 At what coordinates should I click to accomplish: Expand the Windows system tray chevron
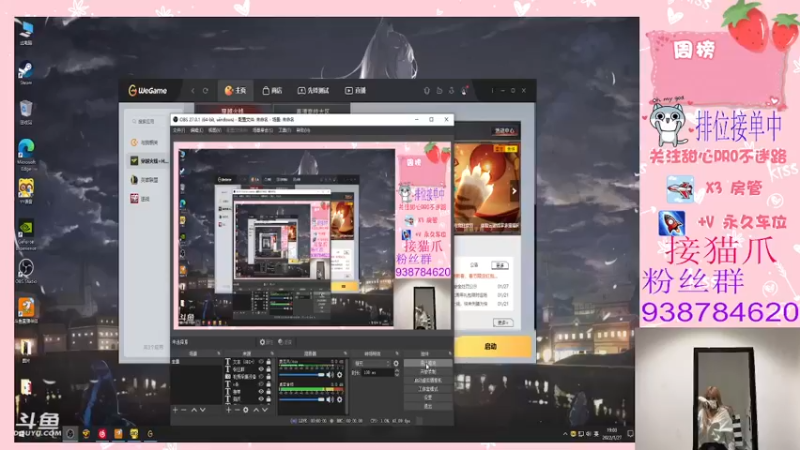[x=565, y=434]
